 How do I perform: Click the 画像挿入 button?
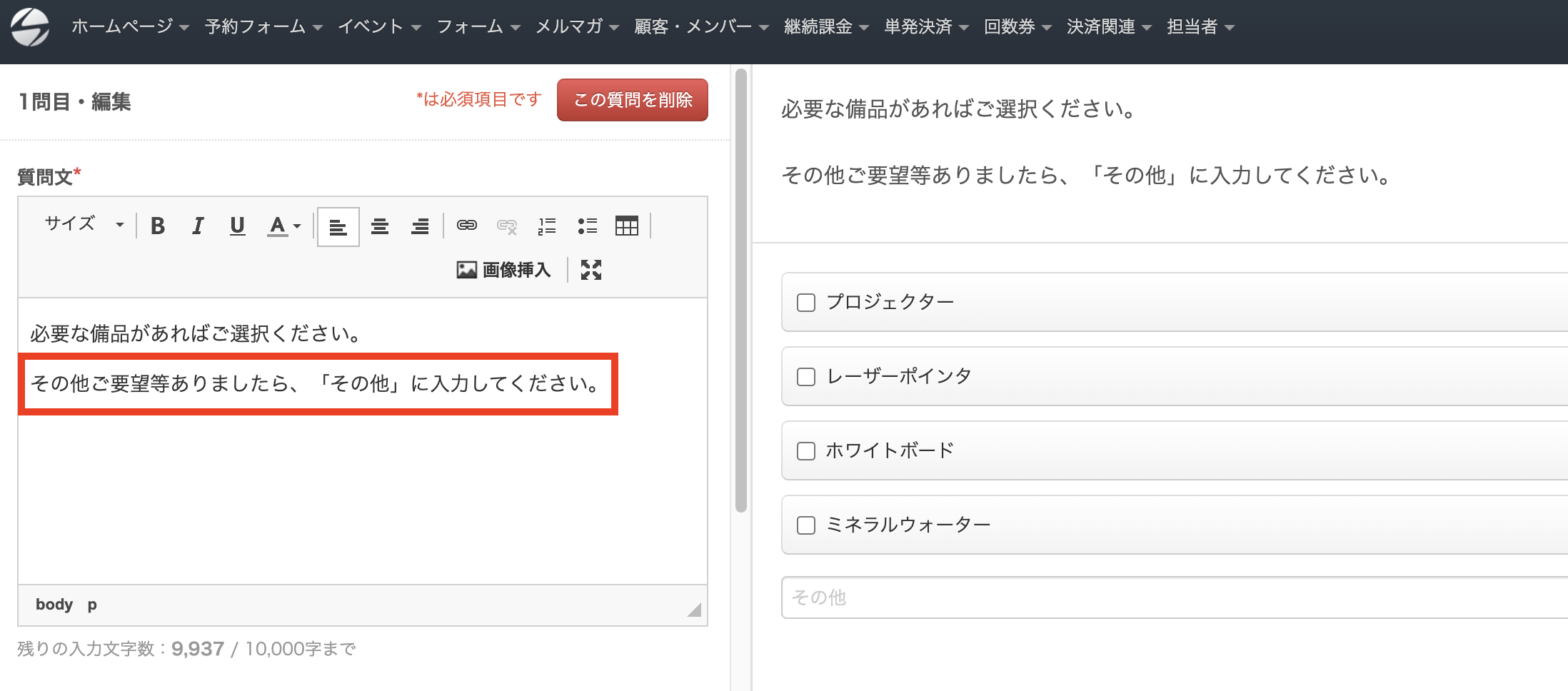[504, 270]
